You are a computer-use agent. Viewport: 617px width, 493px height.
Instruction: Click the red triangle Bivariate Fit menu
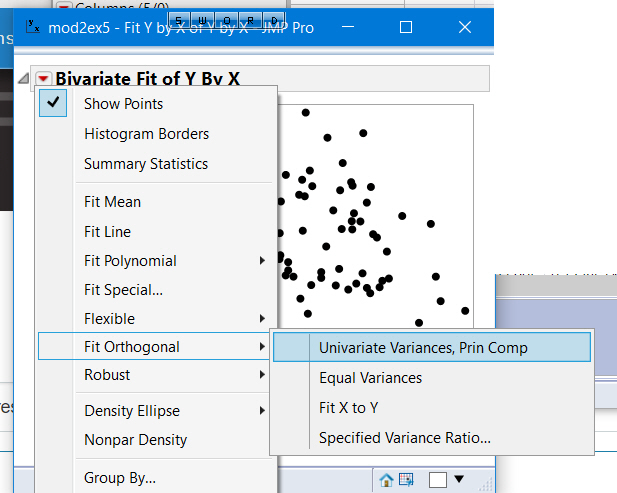click(x=43, y=78)
